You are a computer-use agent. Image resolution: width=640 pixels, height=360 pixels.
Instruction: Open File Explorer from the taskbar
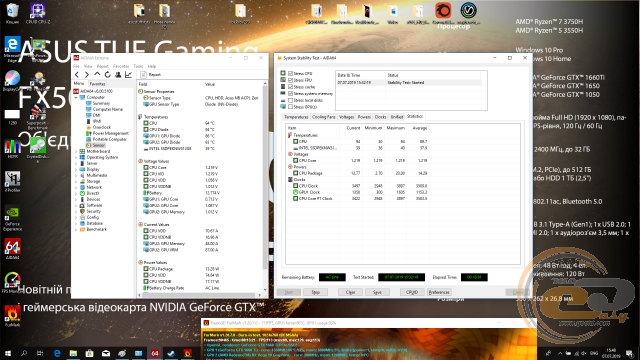pyautogui.click(x=73, y=353)
